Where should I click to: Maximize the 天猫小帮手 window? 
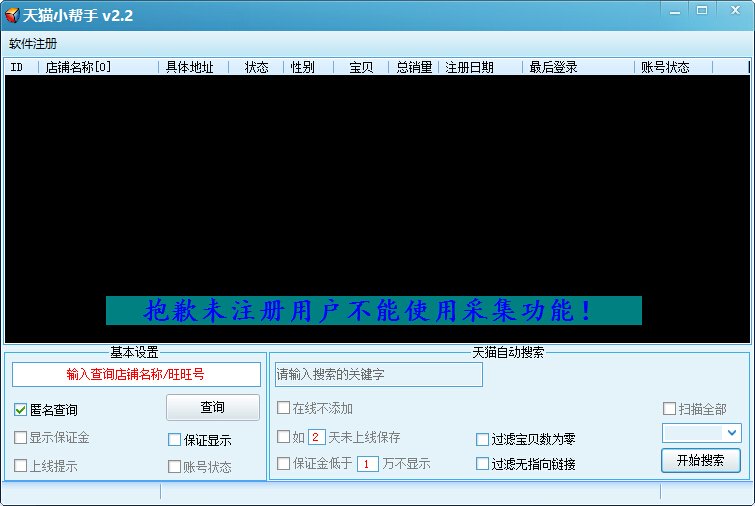702,11
